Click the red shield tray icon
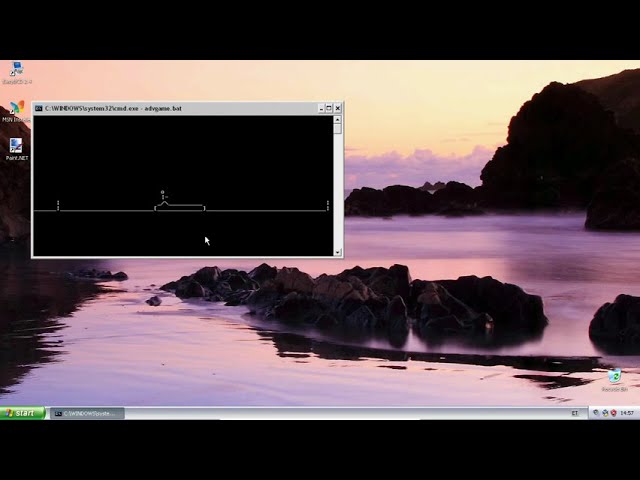This screenshot has width=640, height=480. (x=613, y=413)
